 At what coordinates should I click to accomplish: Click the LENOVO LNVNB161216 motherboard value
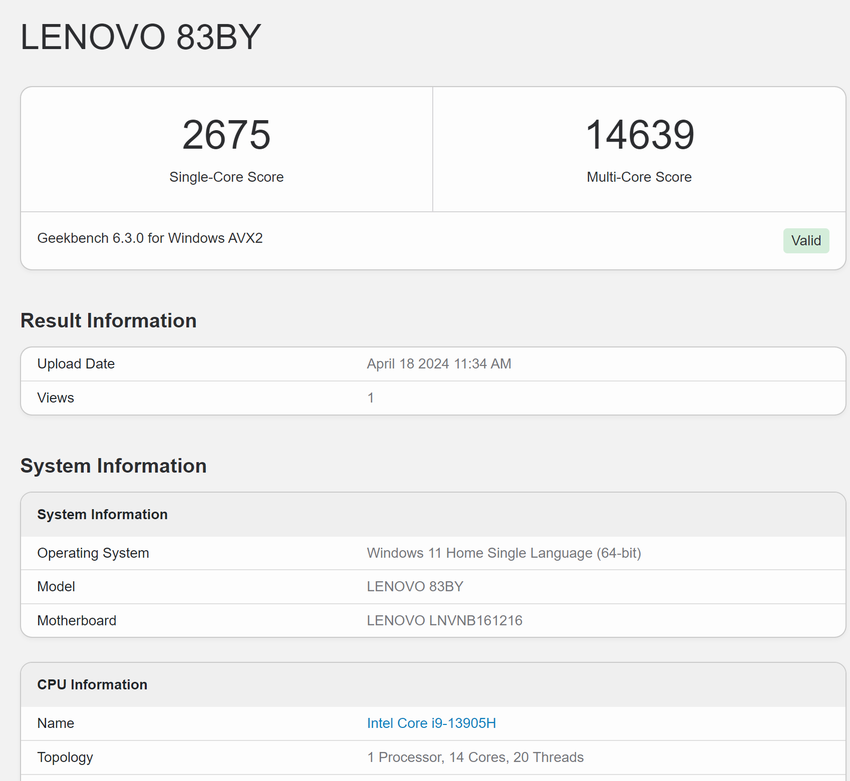tap(444, 621)
